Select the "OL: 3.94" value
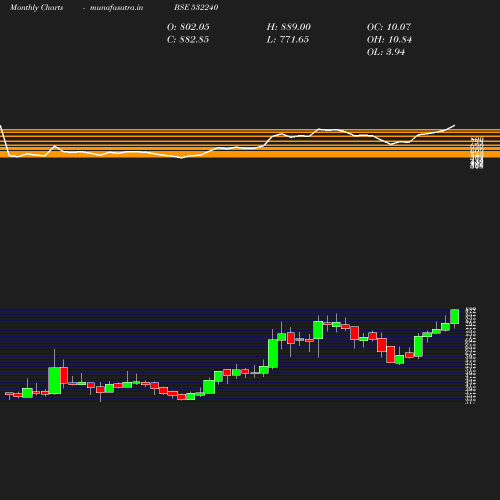The image size is (500, 500). [386, 52]
